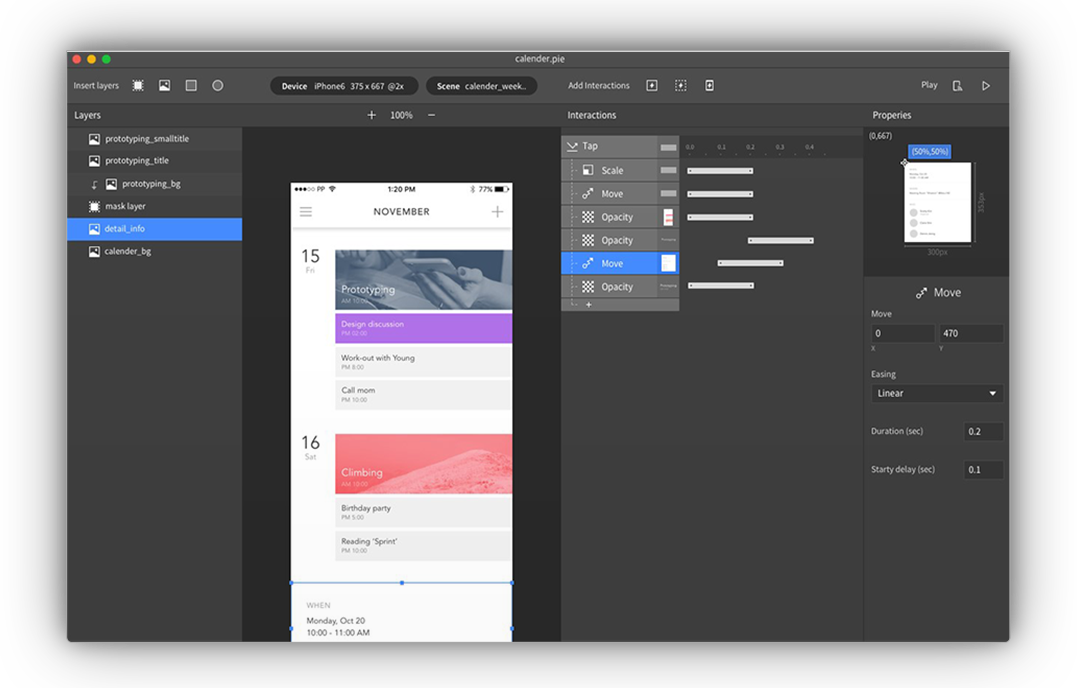The image size is (1077, 688).
Task: Collapse the Tap interaction group
Action: point(571,146)
